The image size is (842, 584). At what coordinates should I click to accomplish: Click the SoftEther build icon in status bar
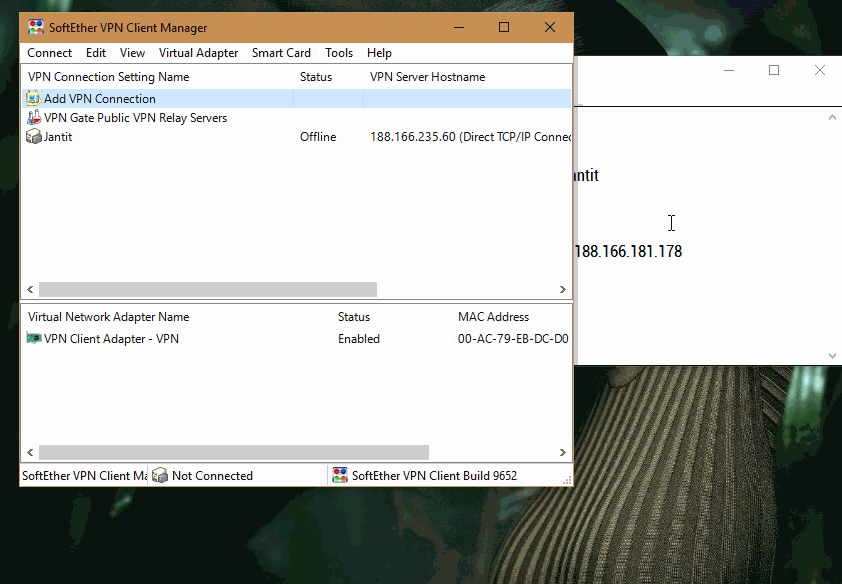[340, 475]
